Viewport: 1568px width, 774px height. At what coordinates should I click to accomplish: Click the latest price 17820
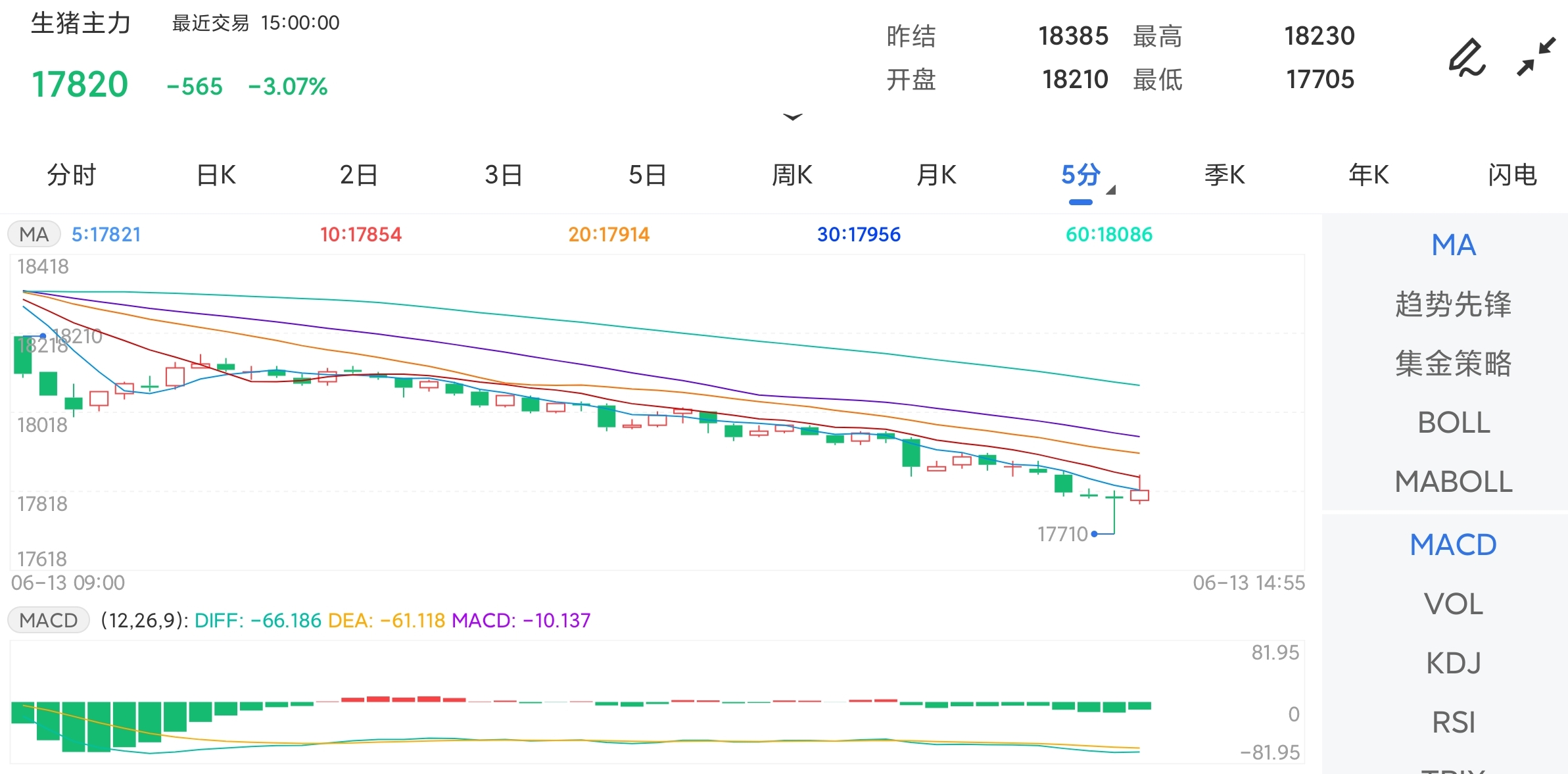coord(80,85)
